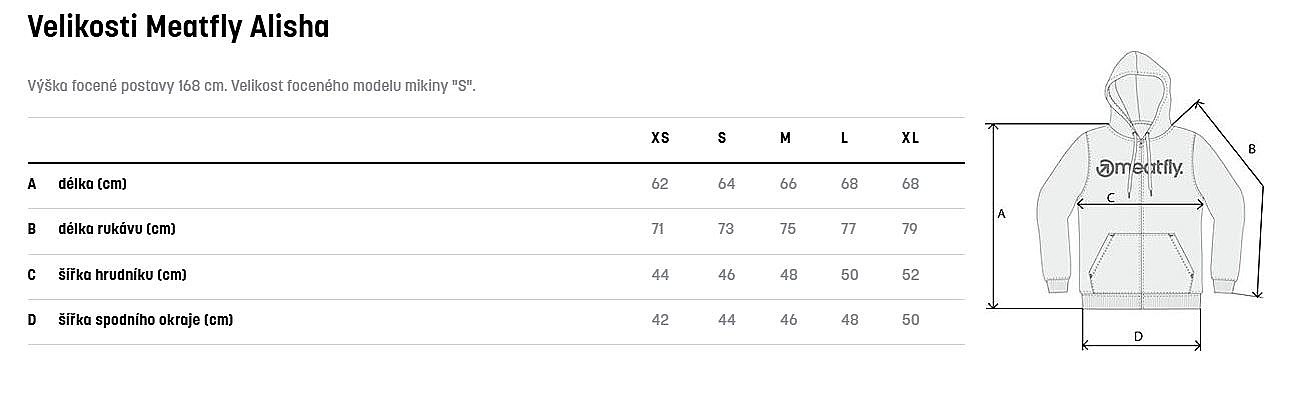
Task: Click the hoodie kangaroo pocket in illustration
Action: (x=1142, y=263)
